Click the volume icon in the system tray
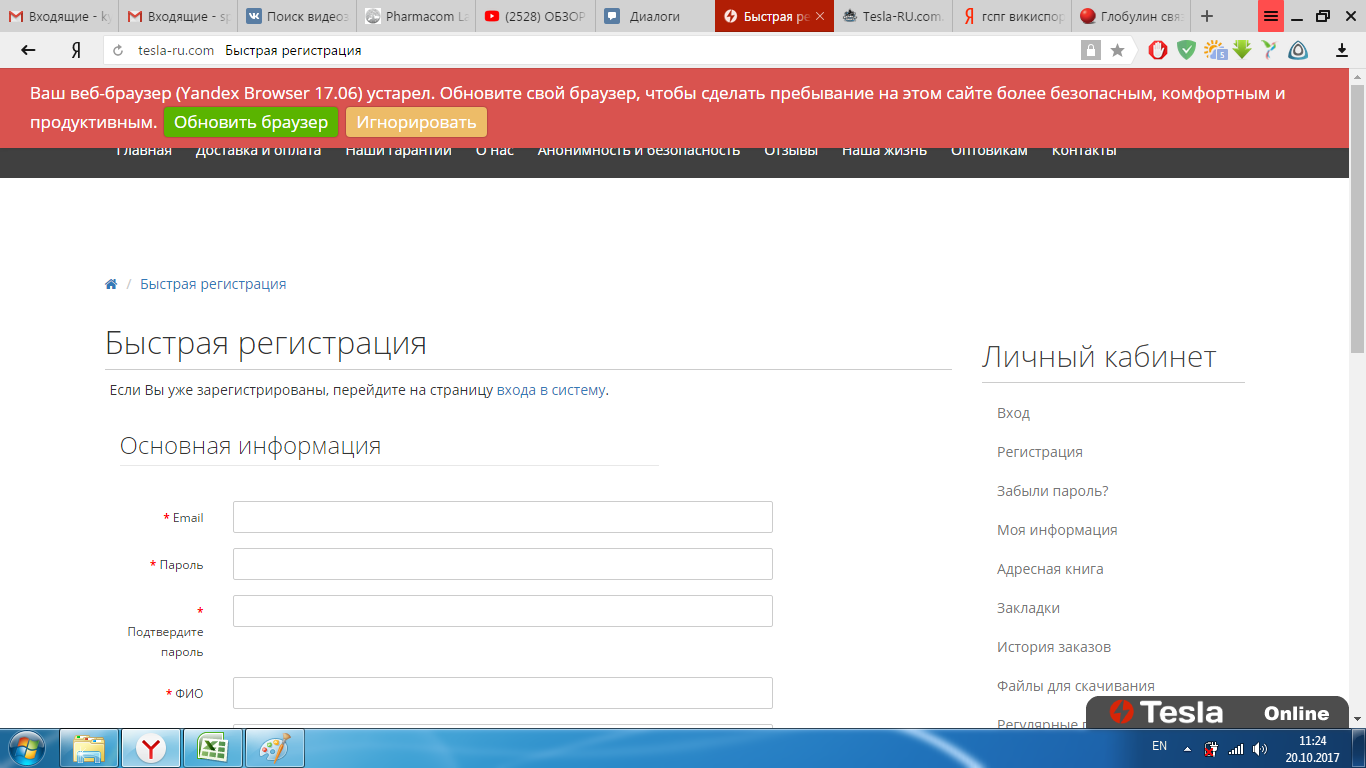The height and width of the screenshot is (768, 1366). 1260,748
